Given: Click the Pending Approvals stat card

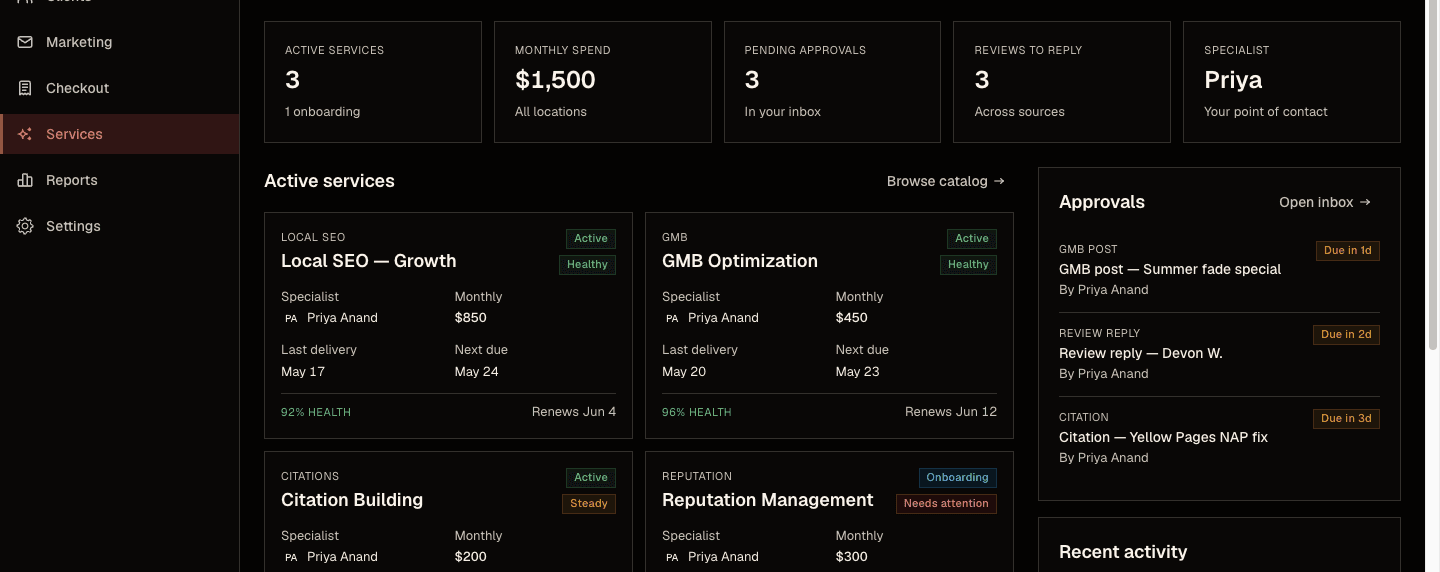Looking at the screenshot, I should [x=833, y=82].
